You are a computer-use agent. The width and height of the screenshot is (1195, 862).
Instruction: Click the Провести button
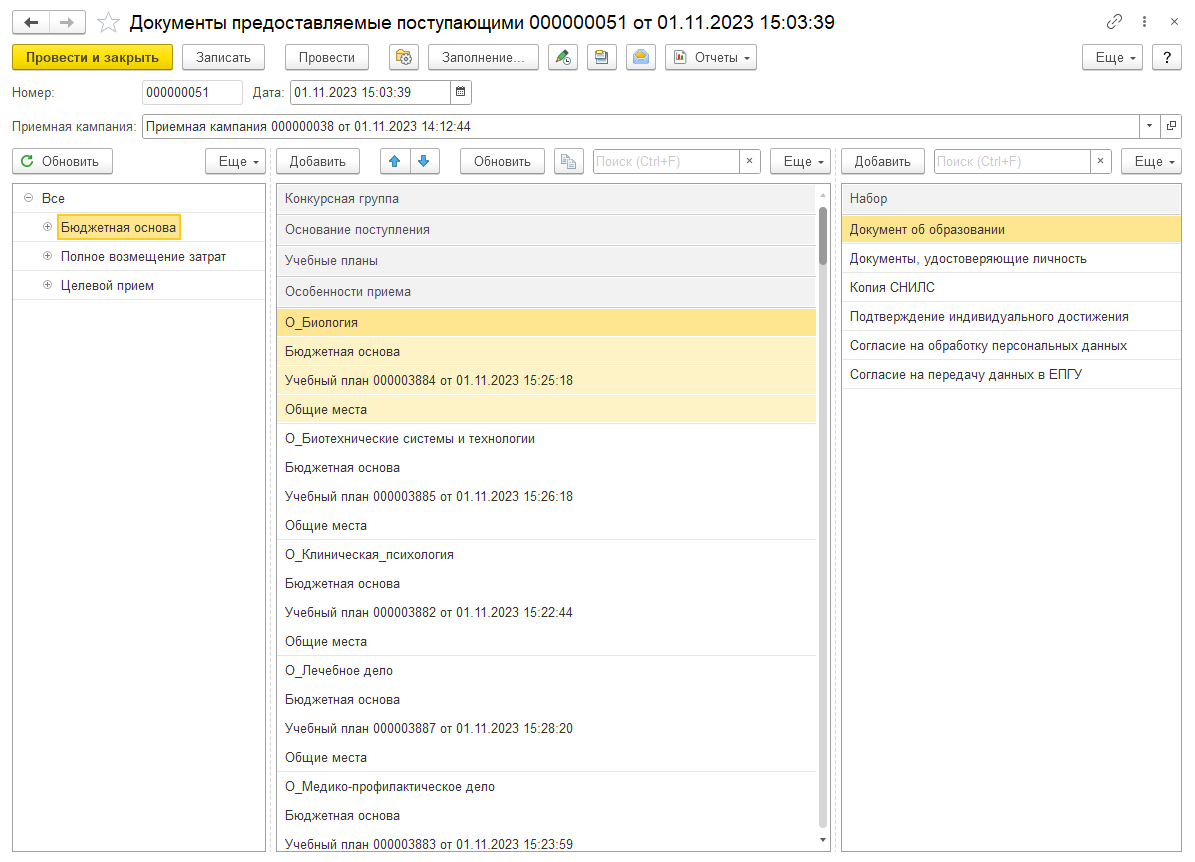pos(327,57)
